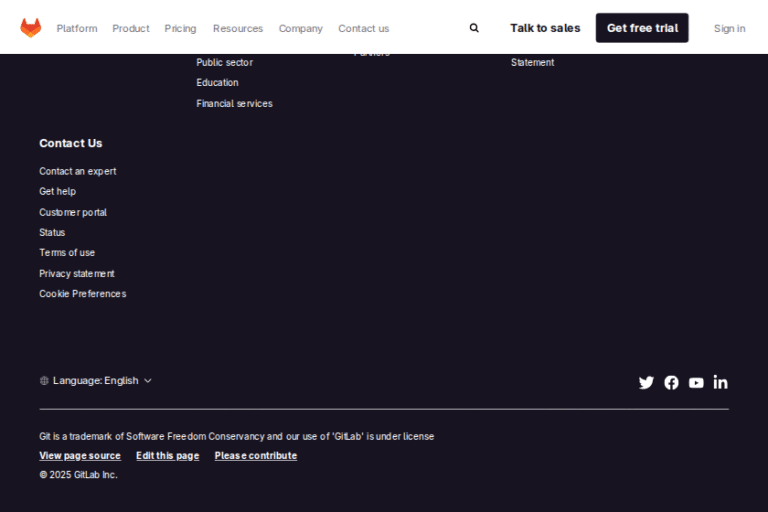The height and width of the screenshot is (512, 768).
Task: Open the Company menu
Action: (301, 28)
